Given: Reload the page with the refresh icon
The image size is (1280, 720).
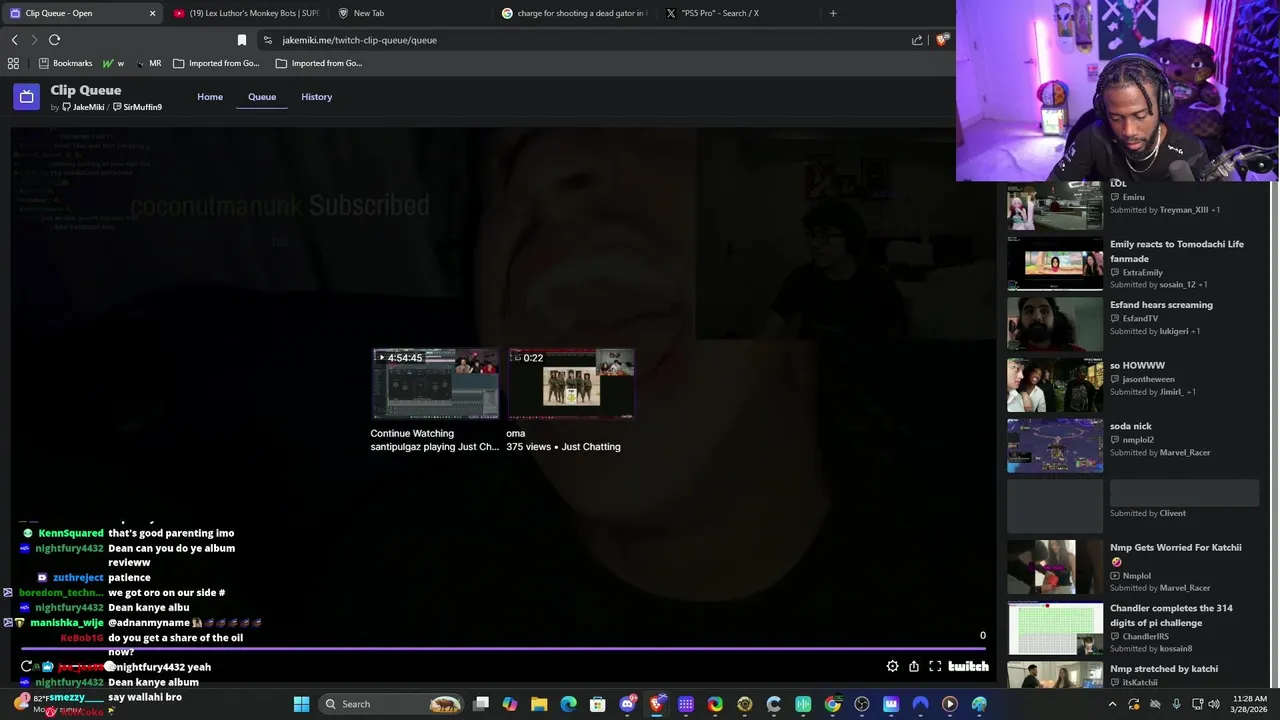Looking at the screenshot, I should click(x=54, y=40).
